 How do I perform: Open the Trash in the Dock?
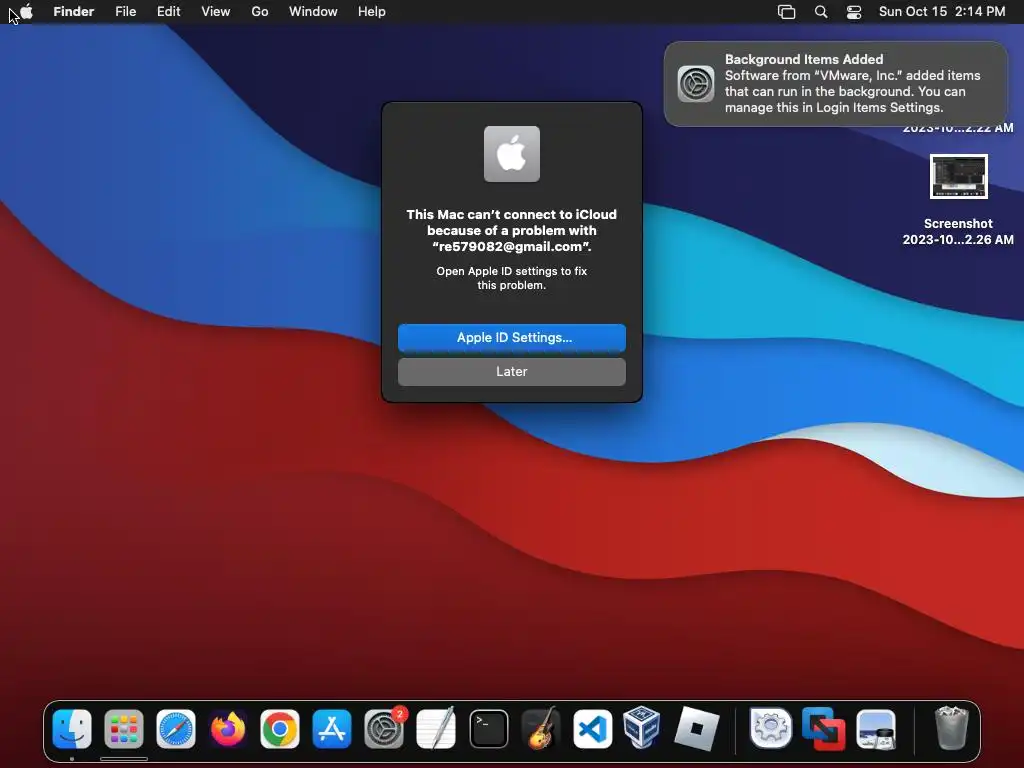[x=951, y=728]
